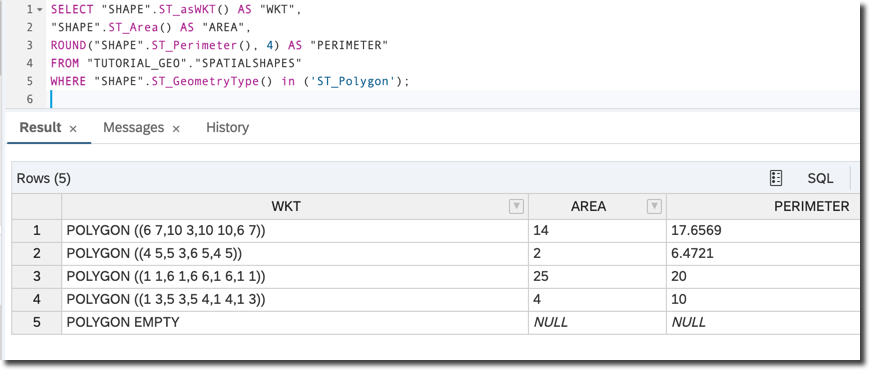The image size is (870, 370).
Task: Open the result table settings icon
Action: [776, 178]
